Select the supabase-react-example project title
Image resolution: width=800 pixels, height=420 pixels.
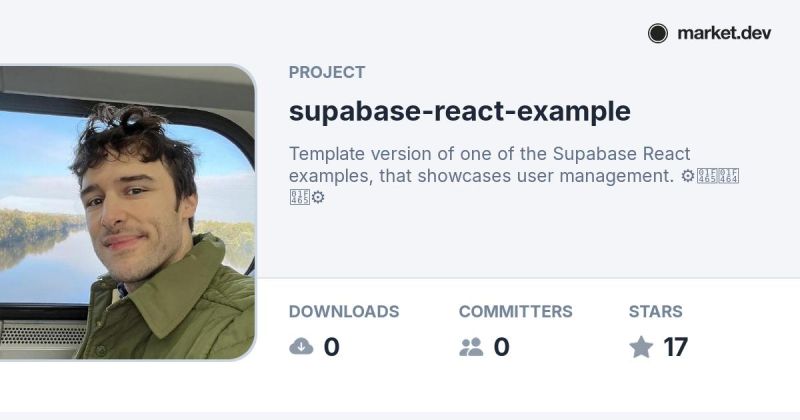point(460,111)
